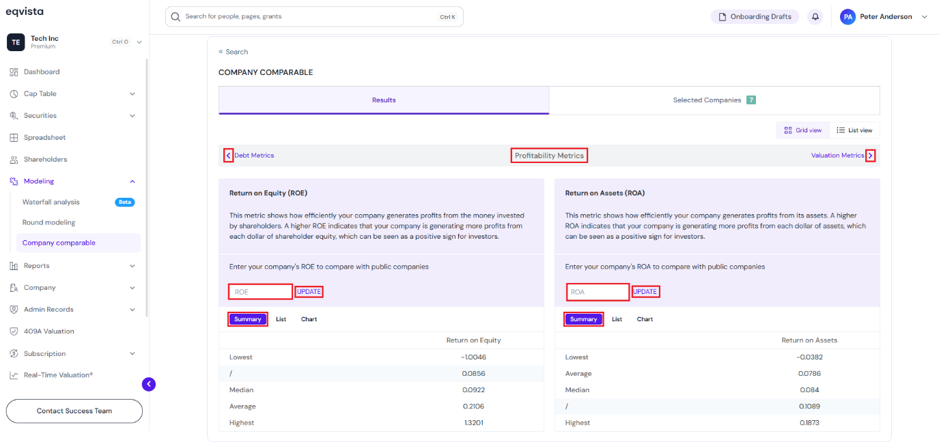This screenshot has height=444, width=939.
Task: Click ROE Highest value 1.3201
Action: tap(475, 423)
